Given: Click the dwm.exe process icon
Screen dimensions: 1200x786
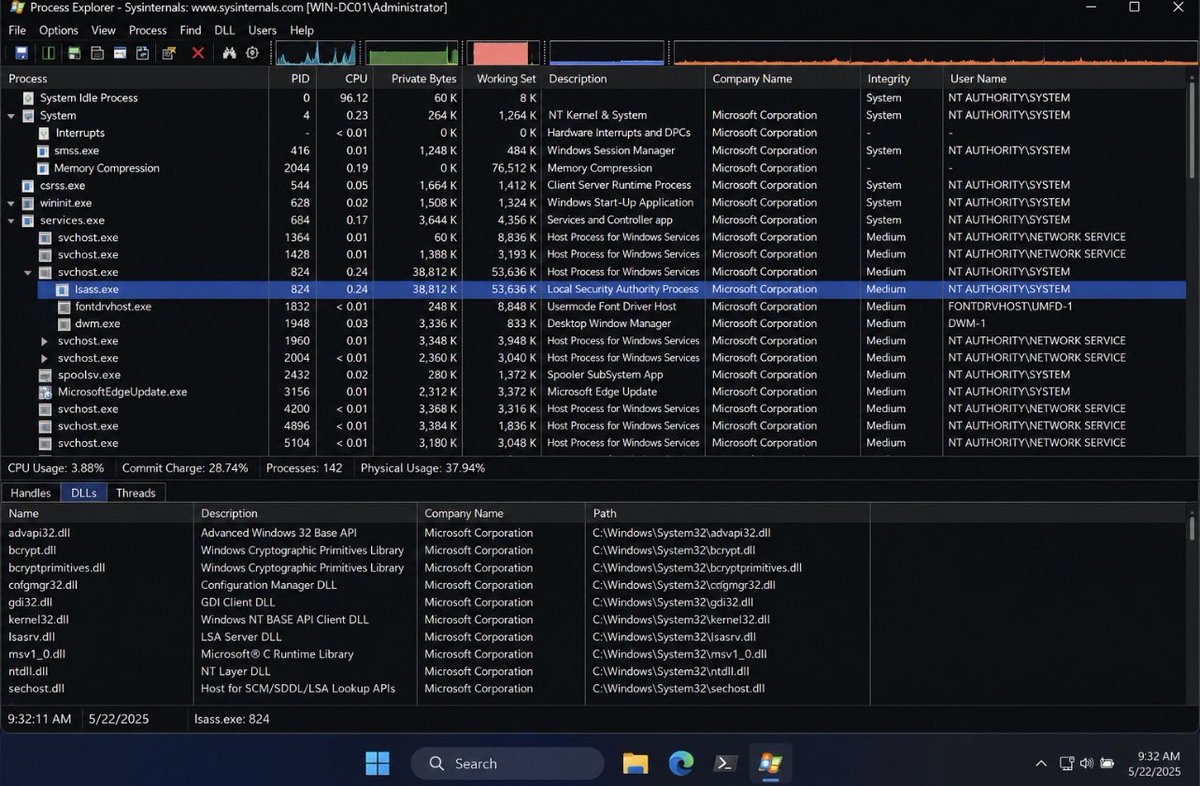Looking at the screenshot, I should tap(63, 323).
